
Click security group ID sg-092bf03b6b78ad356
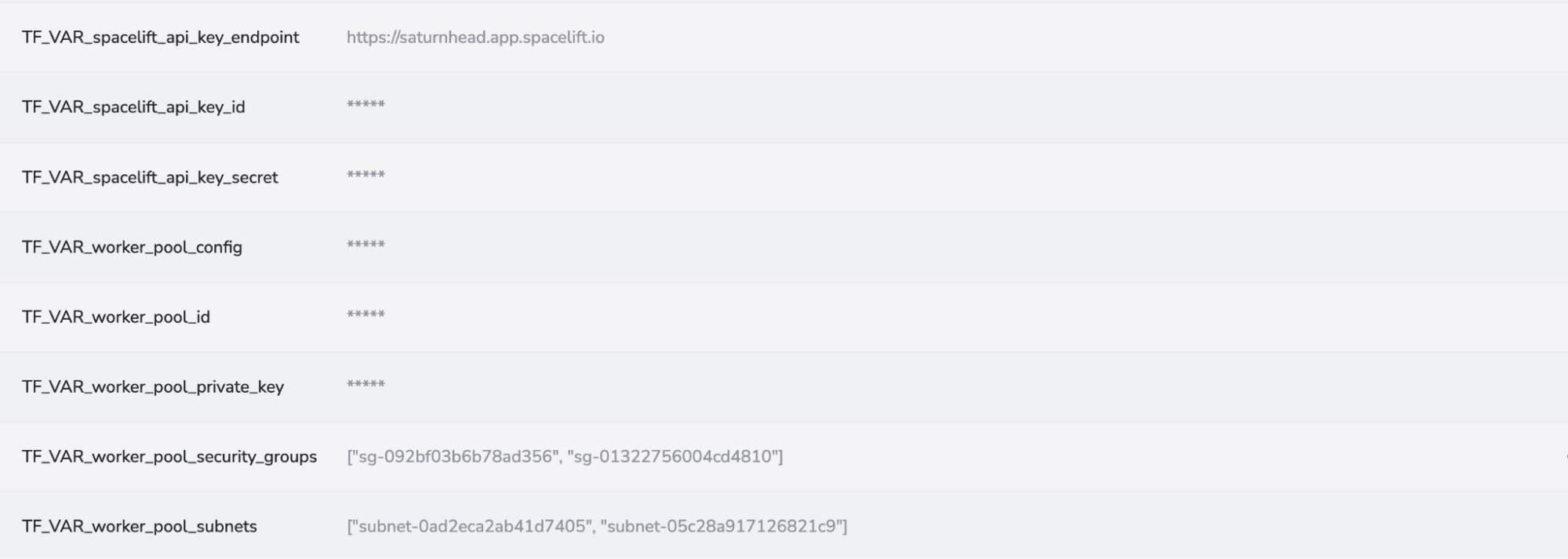[455, 456]
